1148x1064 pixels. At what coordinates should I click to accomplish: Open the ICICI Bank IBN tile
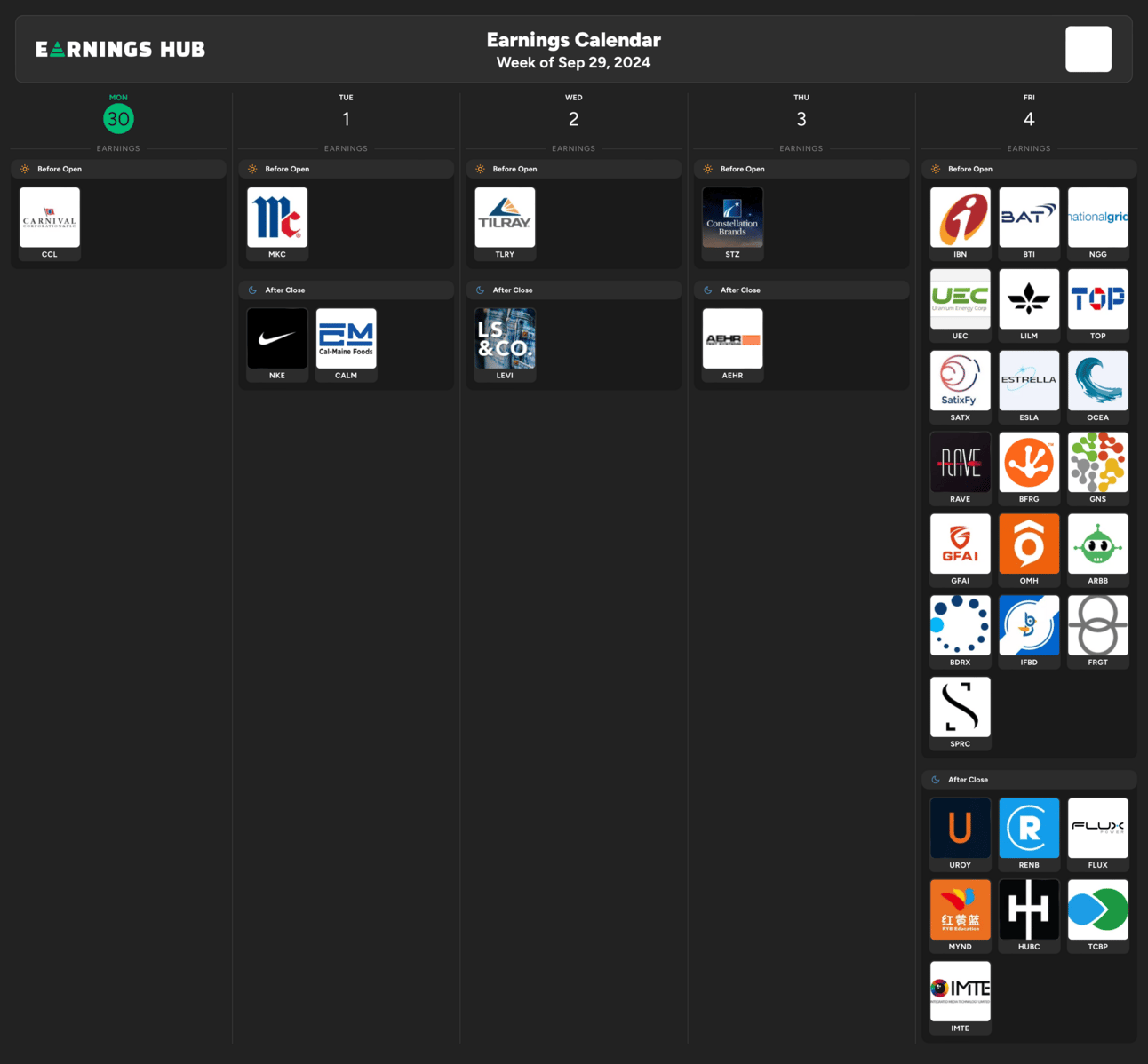[961, 223]
